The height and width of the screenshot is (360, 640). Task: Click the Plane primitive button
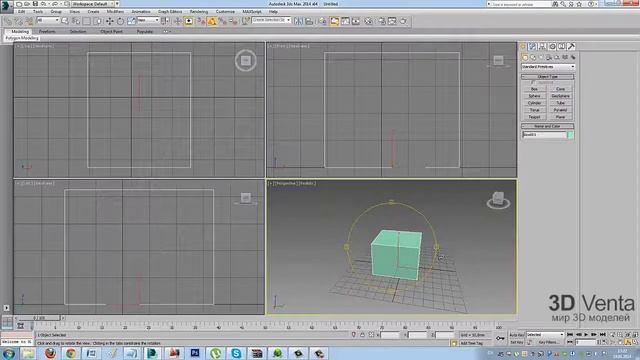pyautogui.click(x=560, y=117)
